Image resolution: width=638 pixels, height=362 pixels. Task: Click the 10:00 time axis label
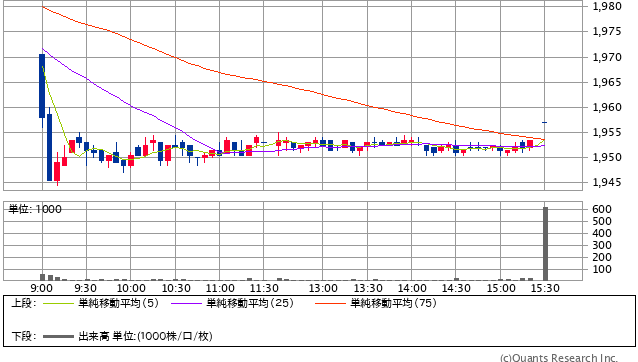point(131,288)
